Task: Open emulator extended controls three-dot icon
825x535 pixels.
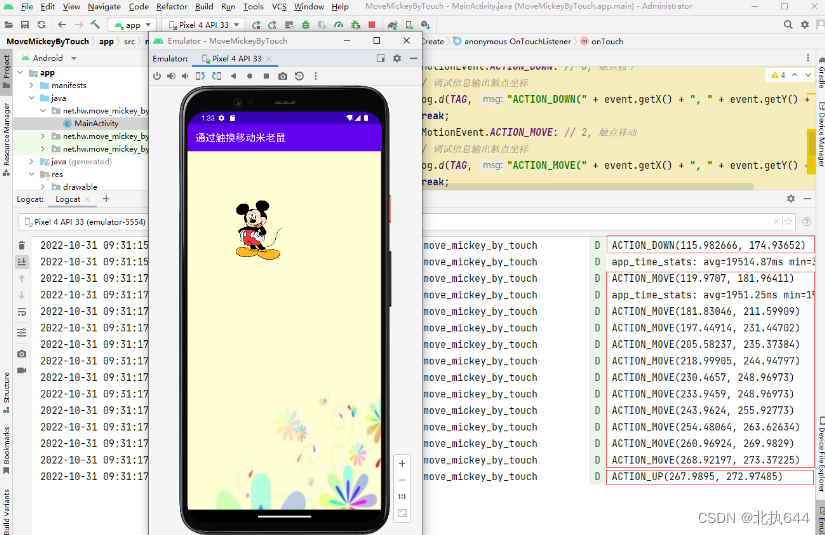Action: click(316, 76)
